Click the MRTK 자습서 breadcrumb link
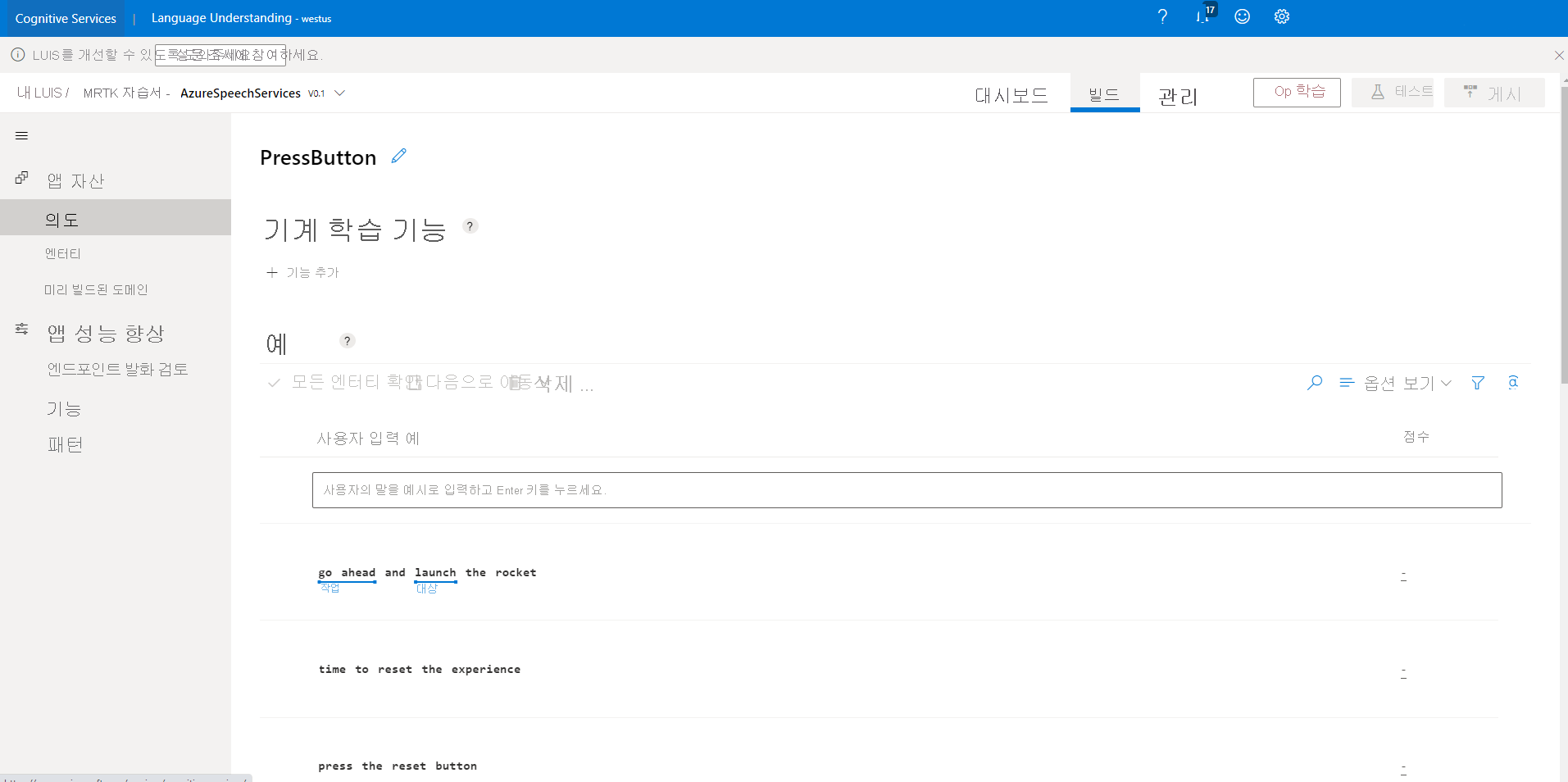Image resolution: width=1568 pixels, height=782 pixels. click(x=122, y=93)
